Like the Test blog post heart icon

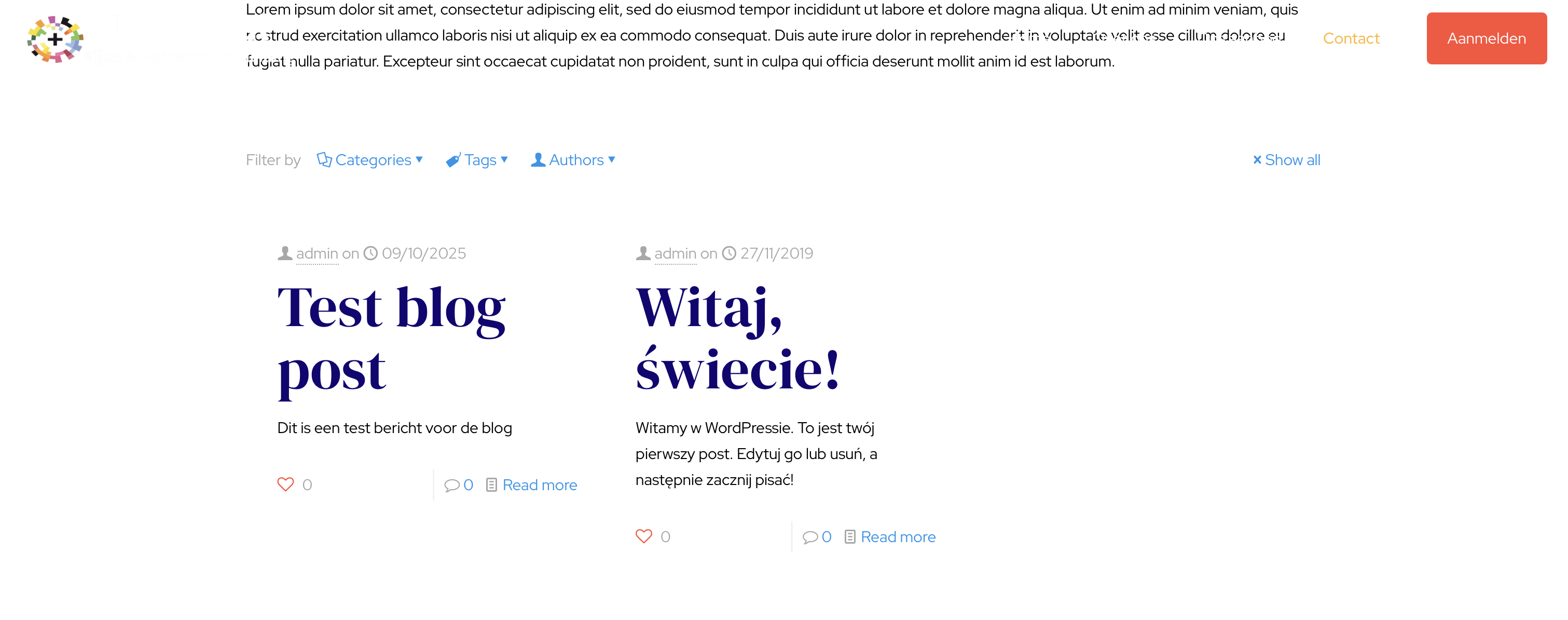pyautogui.click(x=285, y=484)
